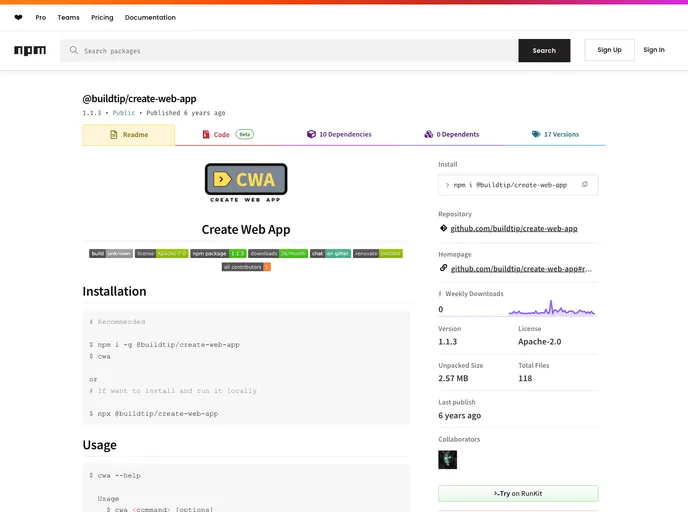Image resolution: width=688 pixels, height=512 pixels.
Task: Open the collaborator avatar
Action: coord(448,460)
